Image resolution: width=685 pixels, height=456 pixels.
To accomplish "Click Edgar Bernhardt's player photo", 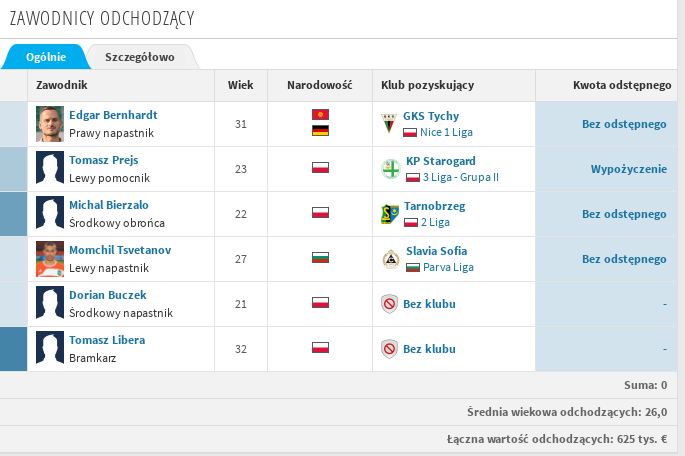I will tap(50, 124).
